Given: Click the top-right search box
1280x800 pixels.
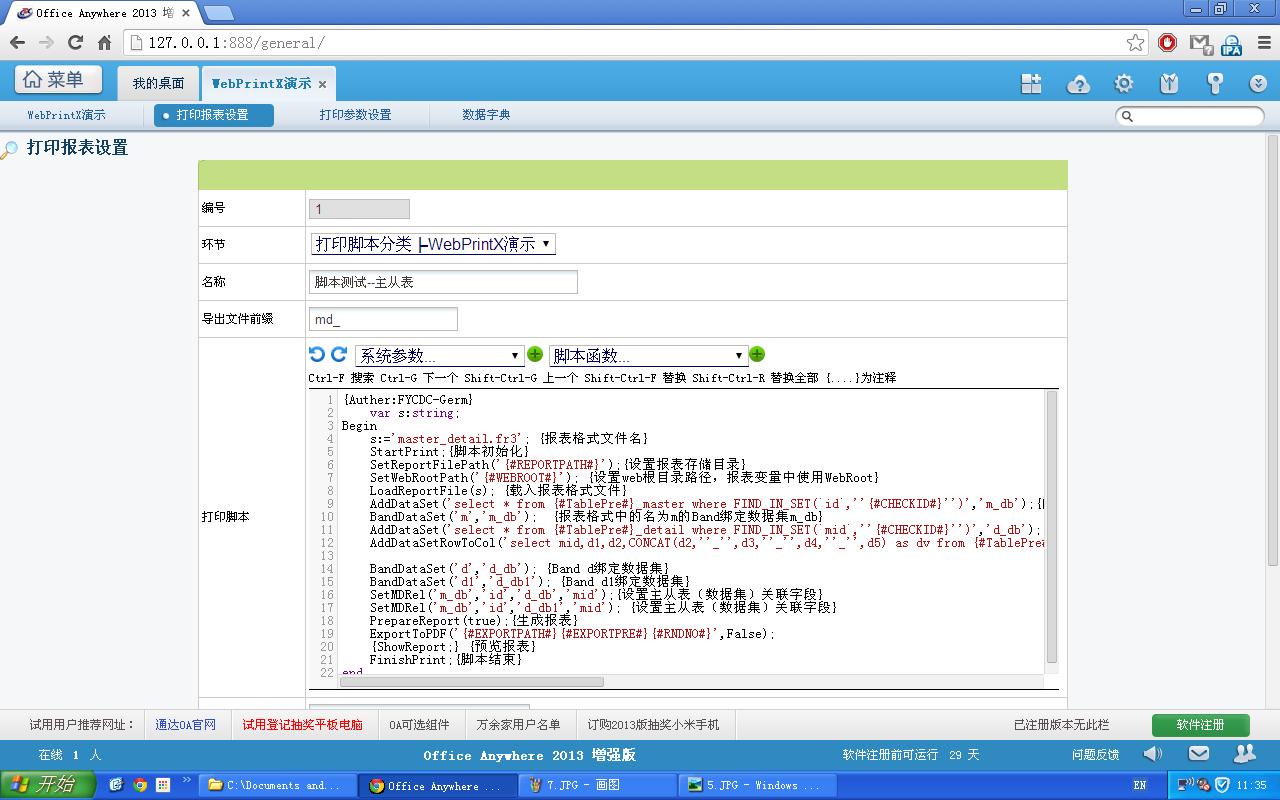Looking at the screenshot, I should coord(1190,116).
